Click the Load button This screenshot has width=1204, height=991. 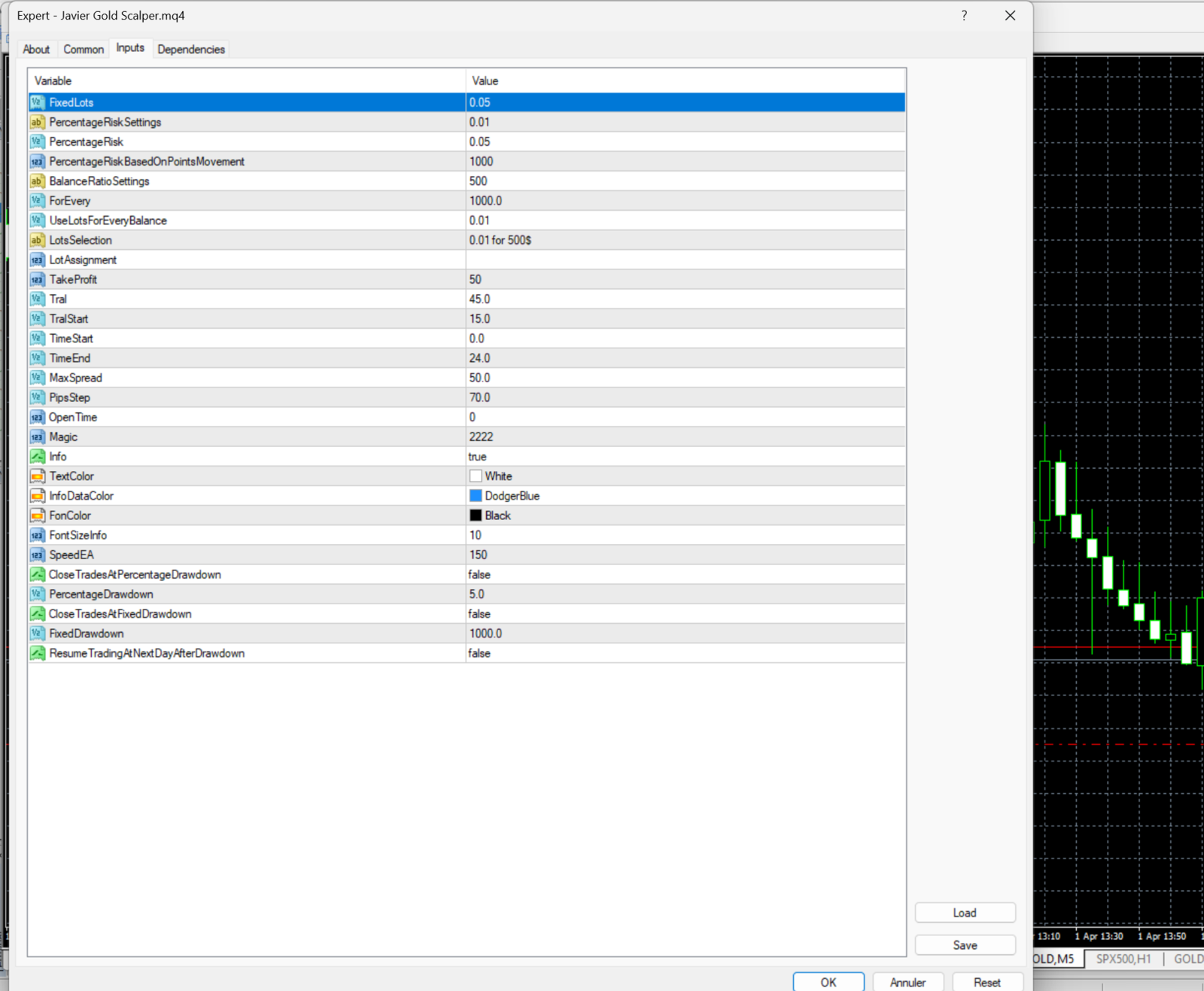click(965, 913)
